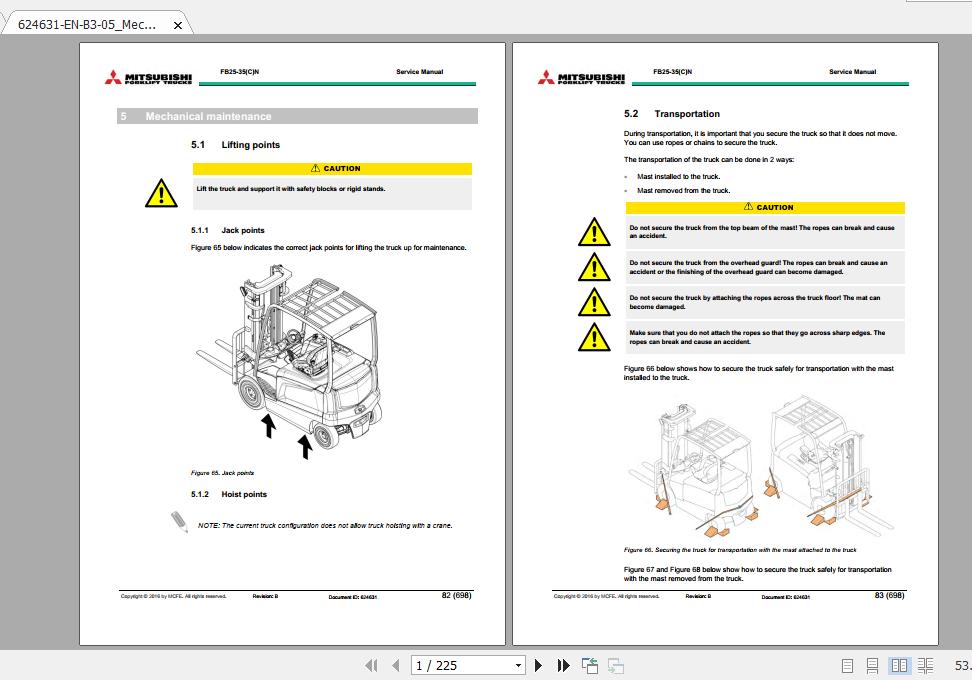This screenshot has height=680, width=972.
Task: Close the 624631-EN-B3-05 document tab
Action: click(177, 25)
